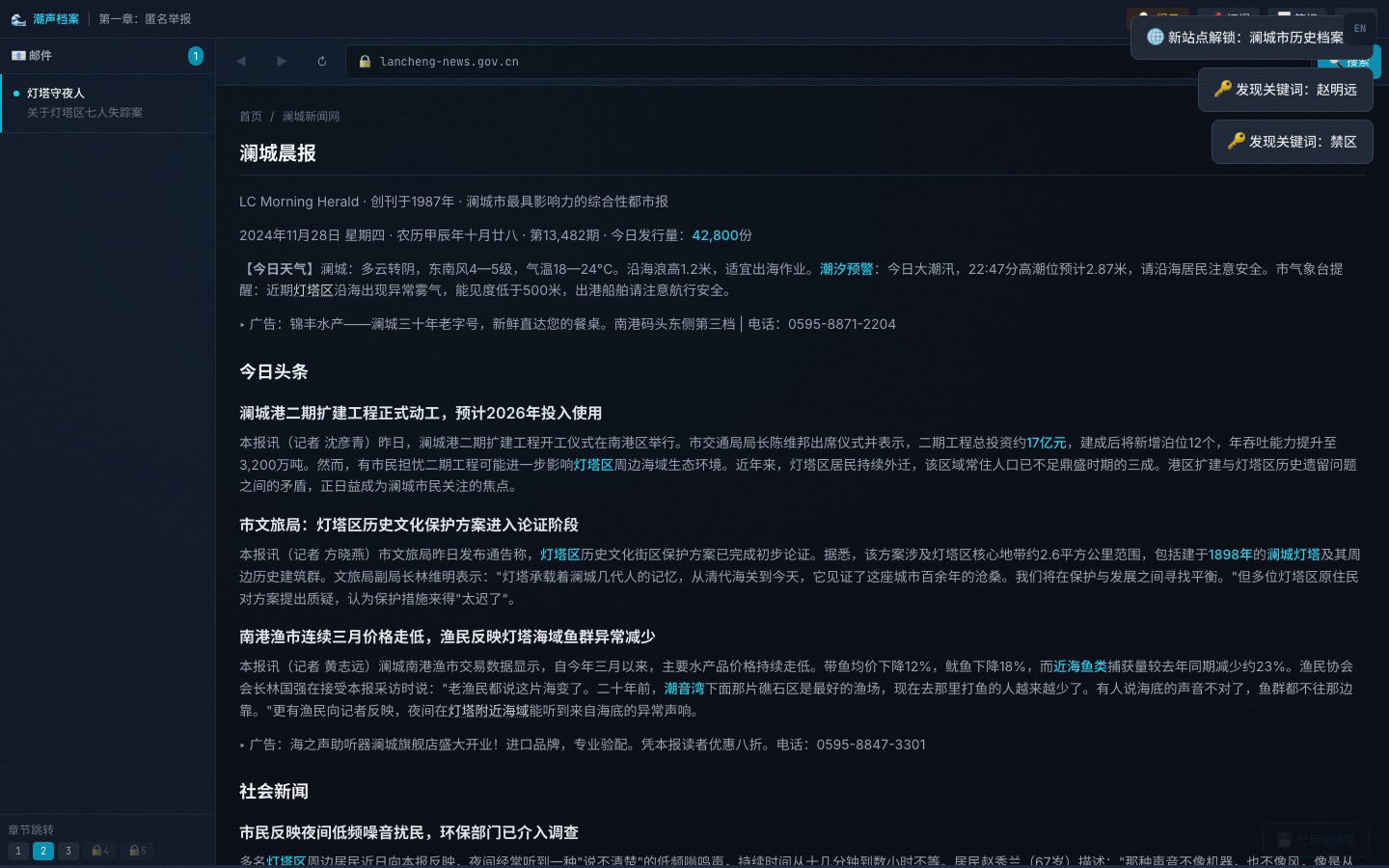The height and width of the screenshot is (868, 1389).
Task: Click the 潮声档案 wave logo icon
Action: coord(18,19)
